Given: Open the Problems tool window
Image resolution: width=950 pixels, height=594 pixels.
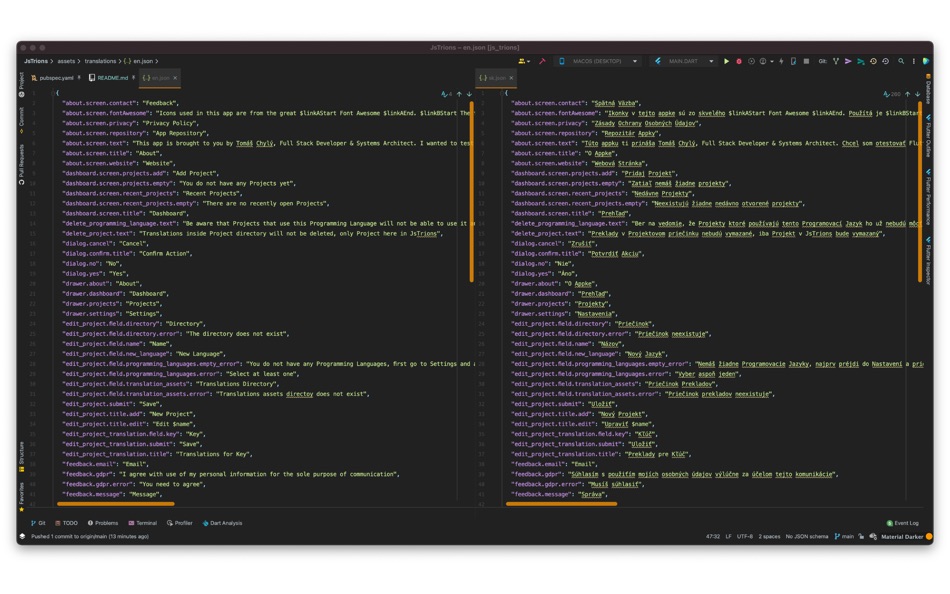Looking at the screenshot, I should 102,523.
